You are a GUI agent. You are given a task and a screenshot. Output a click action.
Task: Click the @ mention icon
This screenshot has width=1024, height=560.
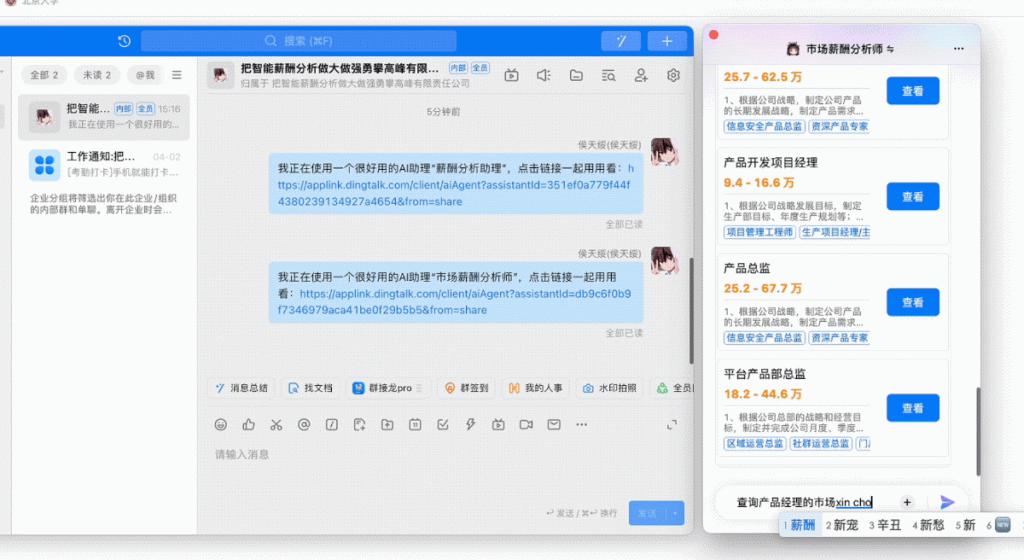point(304,425)
